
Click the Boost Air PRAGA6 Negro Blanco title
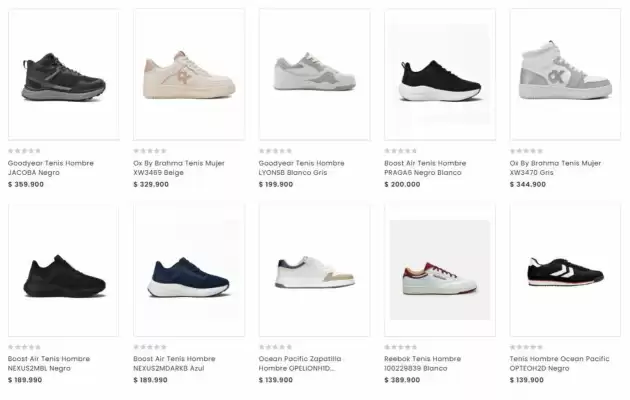[426, 167]
